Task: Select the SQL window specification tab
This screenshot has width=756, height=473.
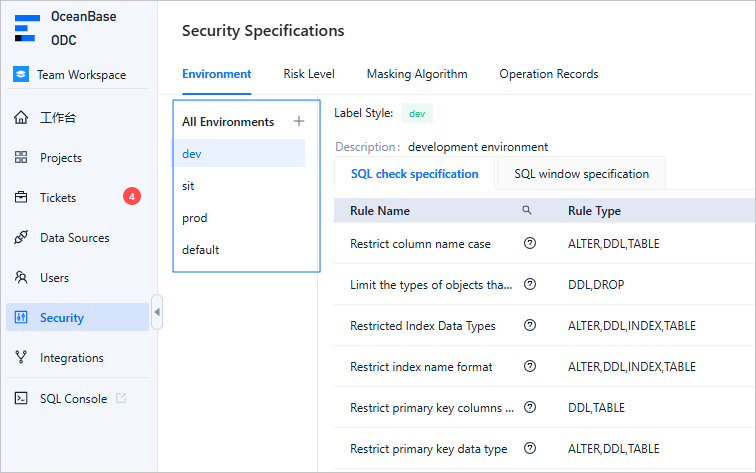Action: pyautogui.click(x=581, y=174)
